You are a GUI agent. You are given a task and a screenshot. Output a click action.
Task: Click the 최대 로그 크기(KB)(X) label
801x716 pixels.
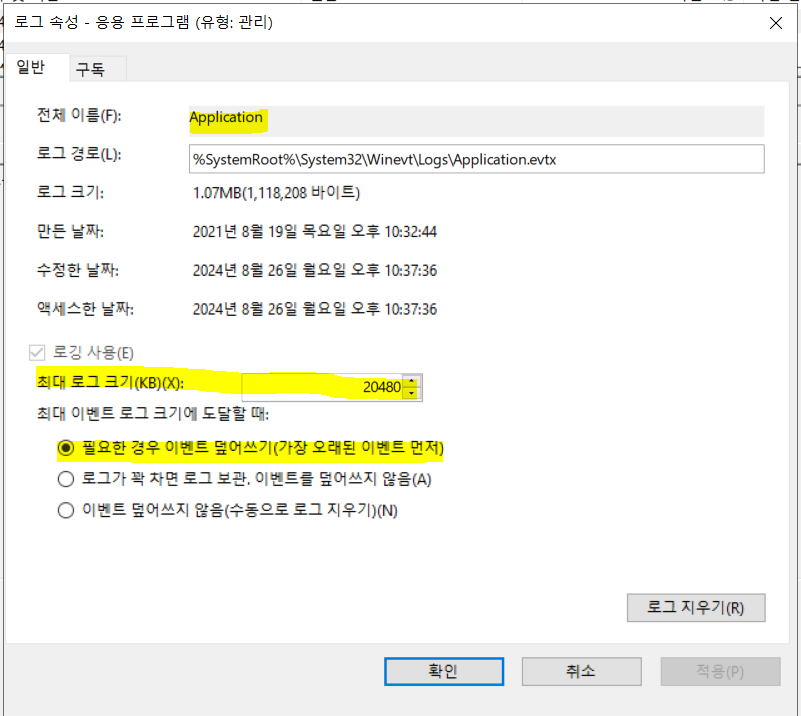point(110,382)
